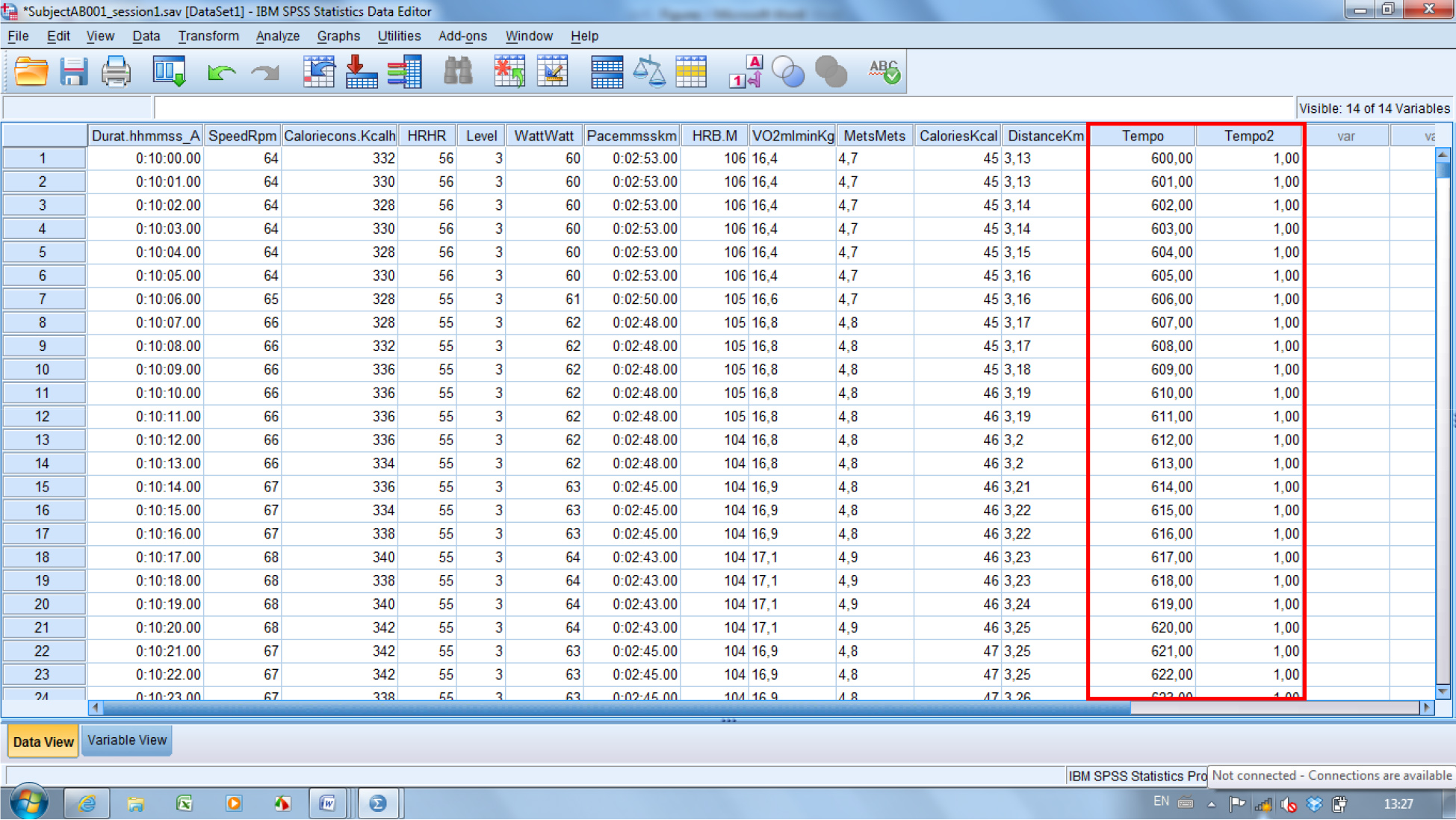Select the Data View tab

[43, 742]
